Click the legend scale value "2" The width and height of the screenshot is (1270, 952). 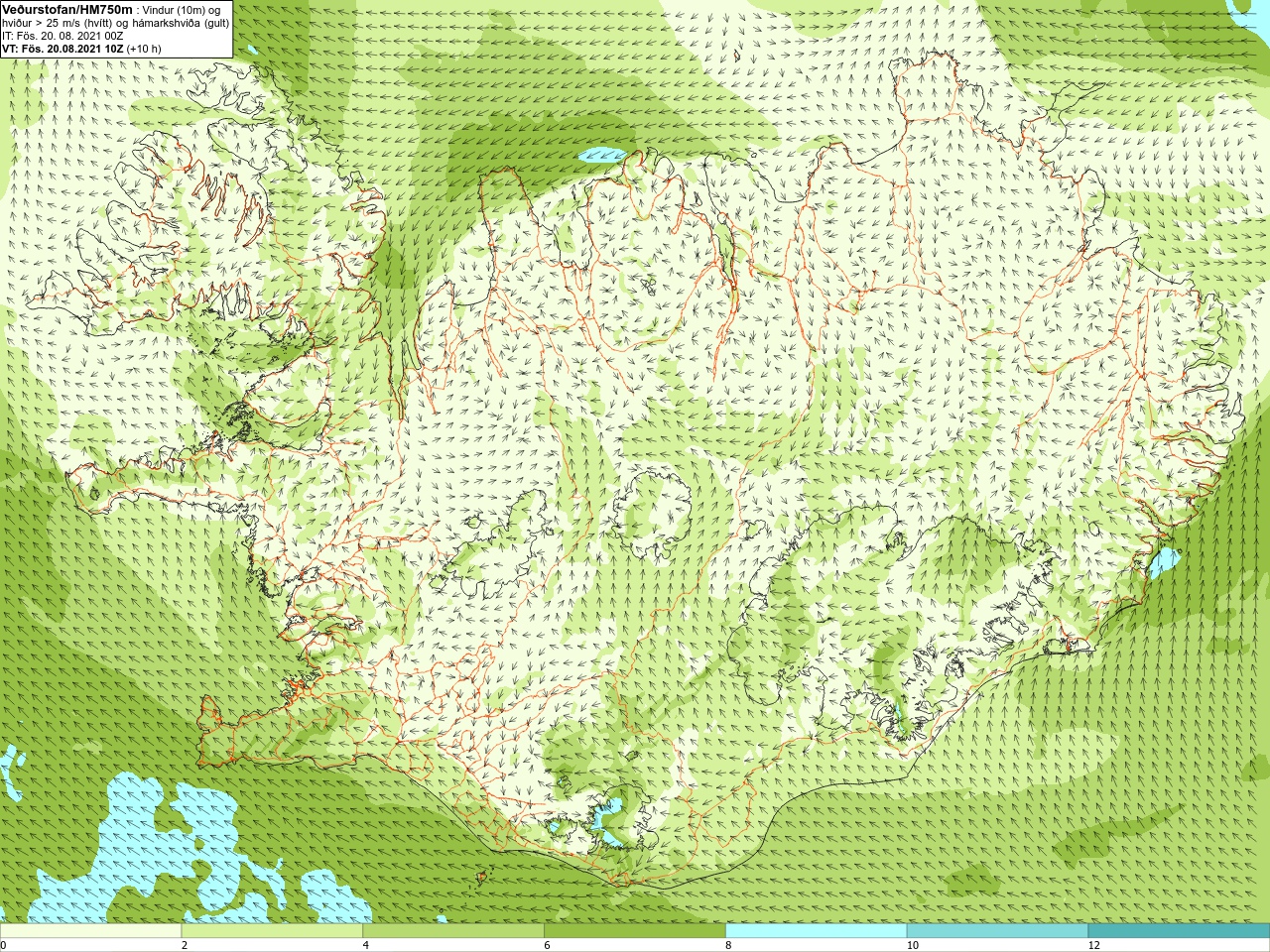click(x=185, y=945)
